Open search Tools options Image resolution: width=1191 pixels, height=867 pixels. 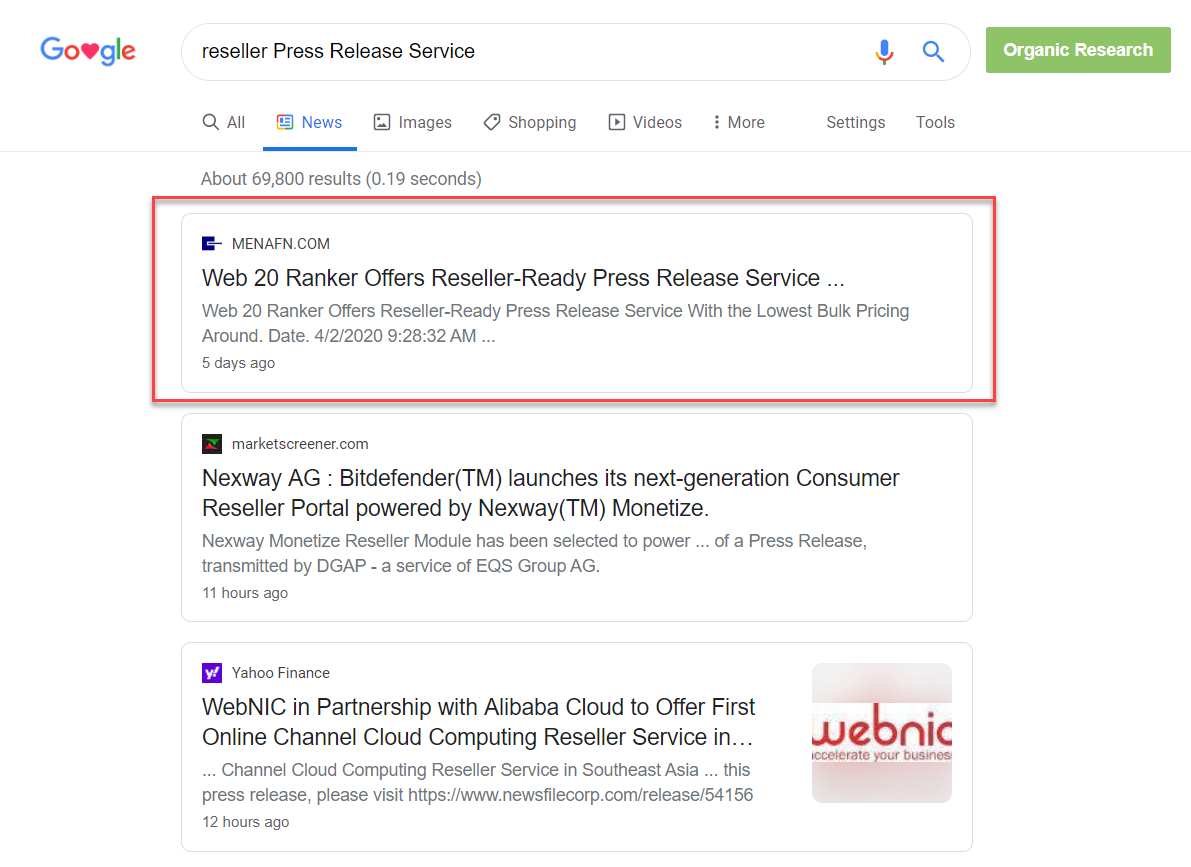(x=935, y=123)
